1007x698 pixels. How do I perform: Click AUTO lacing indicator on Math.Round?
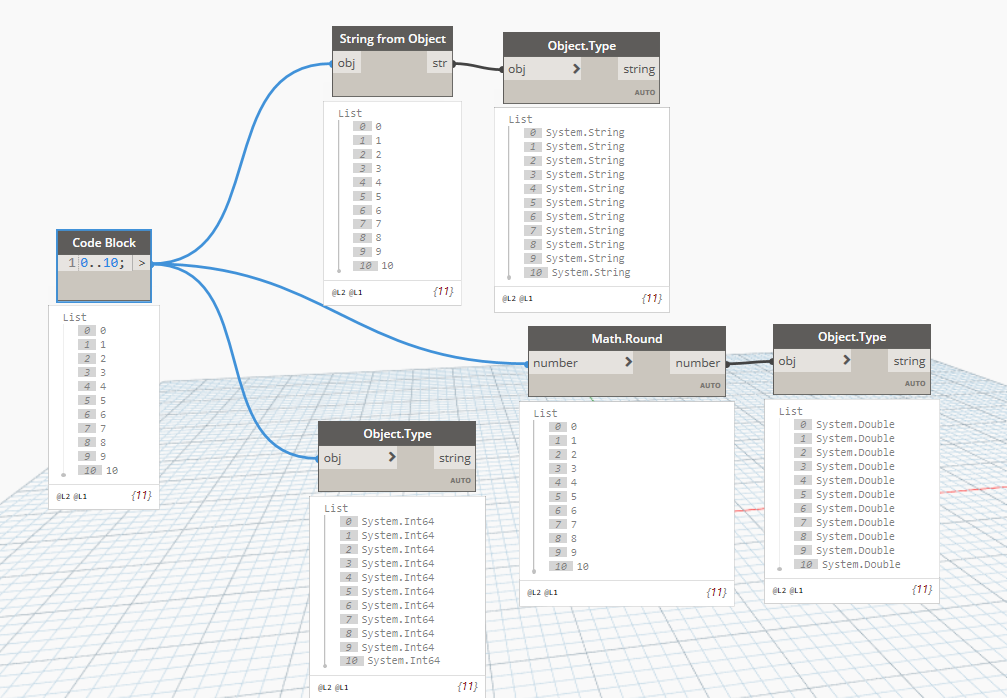pos(710,384)
